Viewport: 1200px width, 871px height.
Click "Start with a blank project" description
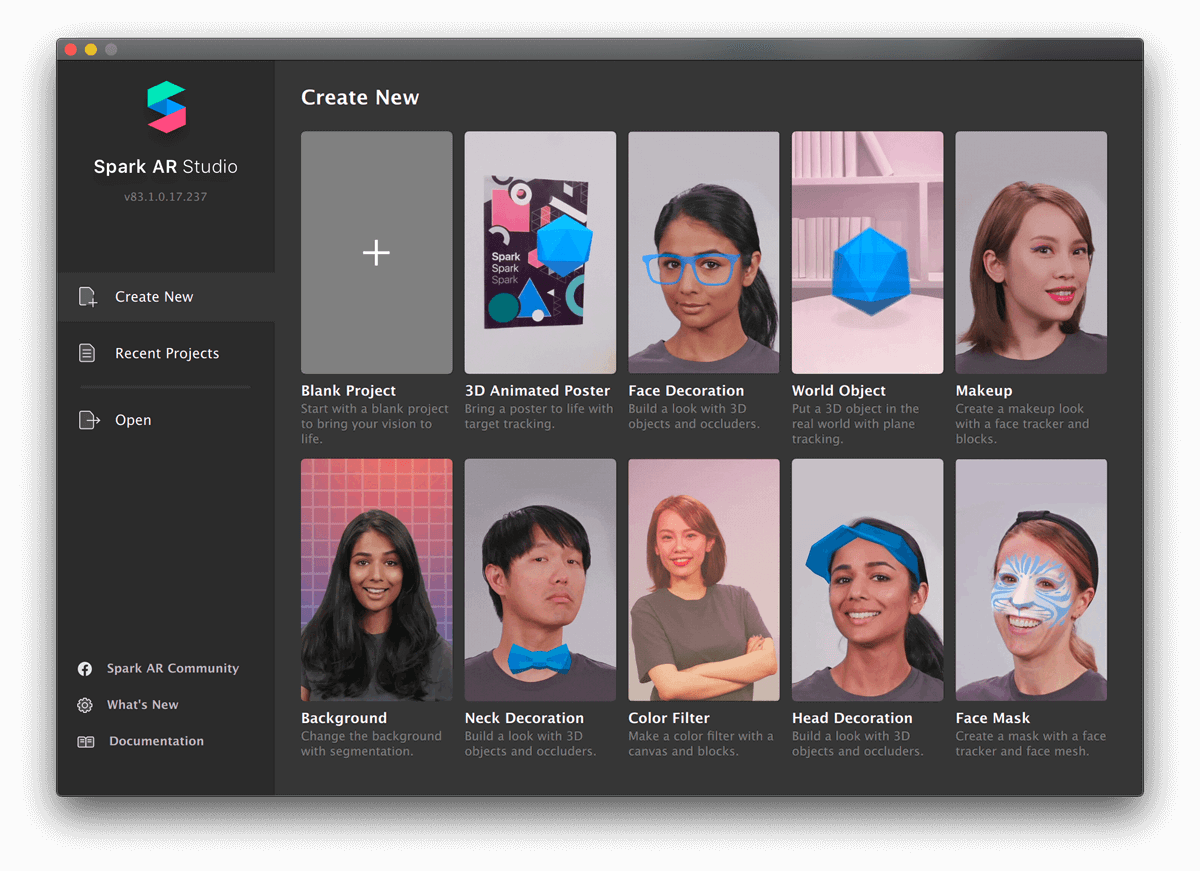375,424
